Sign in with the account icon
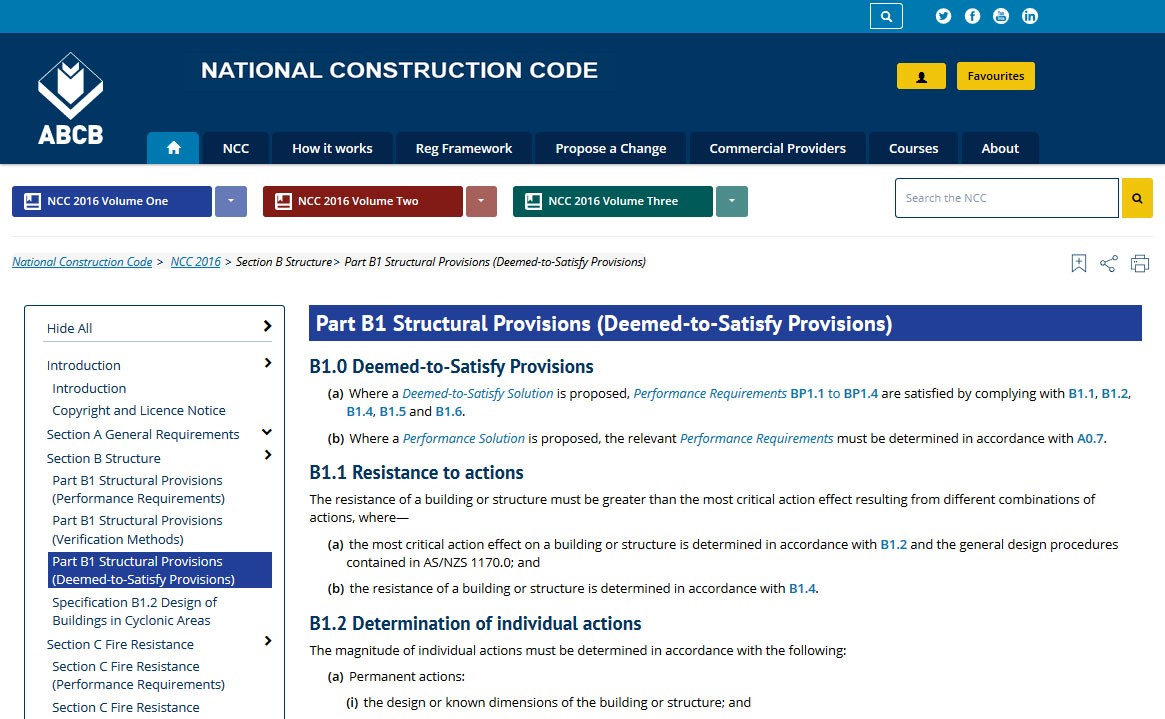Screen dimensions: 1165x719 coord(920,75)
